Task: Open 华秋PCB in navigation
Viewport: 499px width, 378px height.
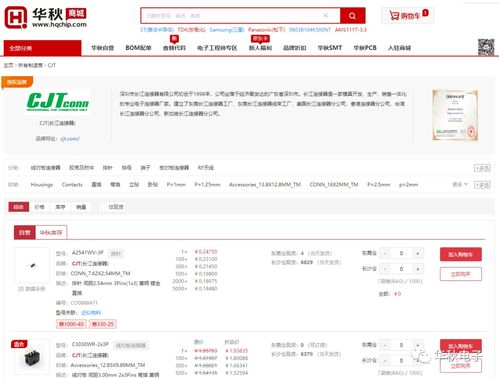Action: pyautogui.click(x=365, y=48)
